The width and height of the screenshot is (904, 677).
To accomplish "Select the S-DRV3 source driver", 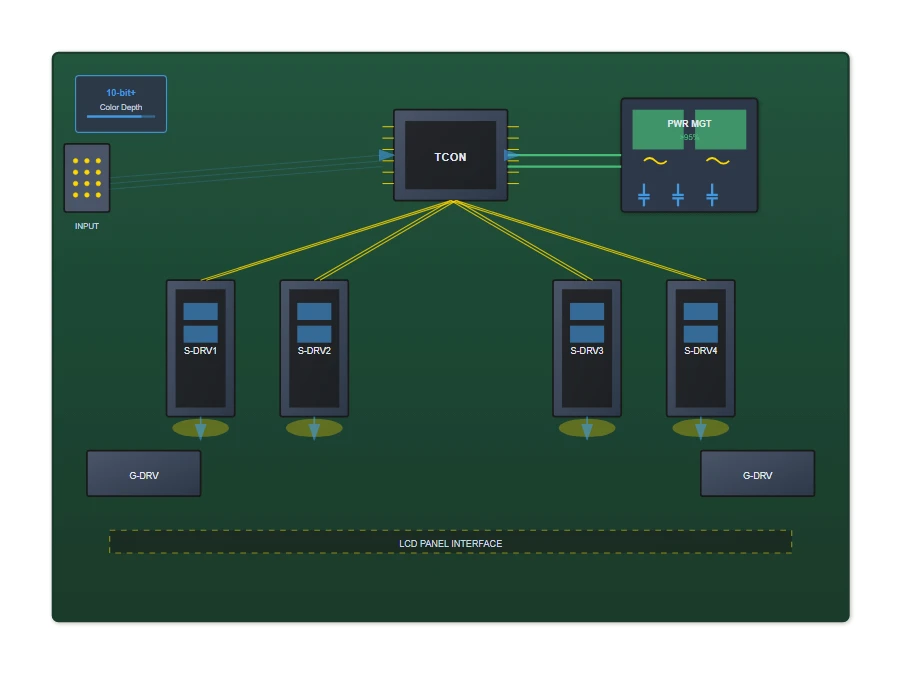I will (587, 348).
